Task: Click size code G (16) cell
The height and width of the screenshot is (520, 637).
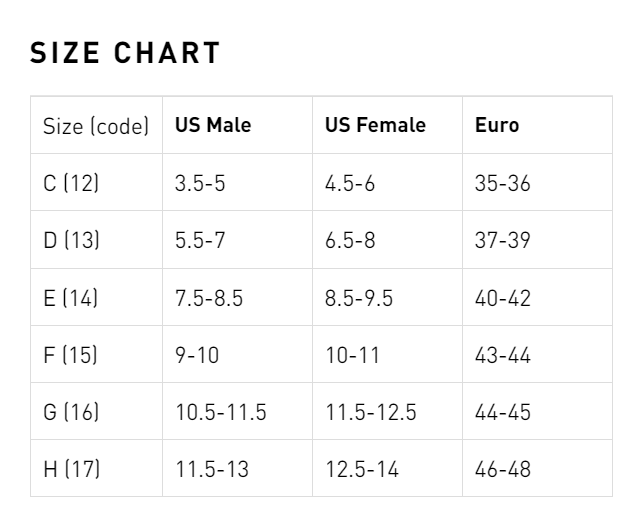Action: 72,412
